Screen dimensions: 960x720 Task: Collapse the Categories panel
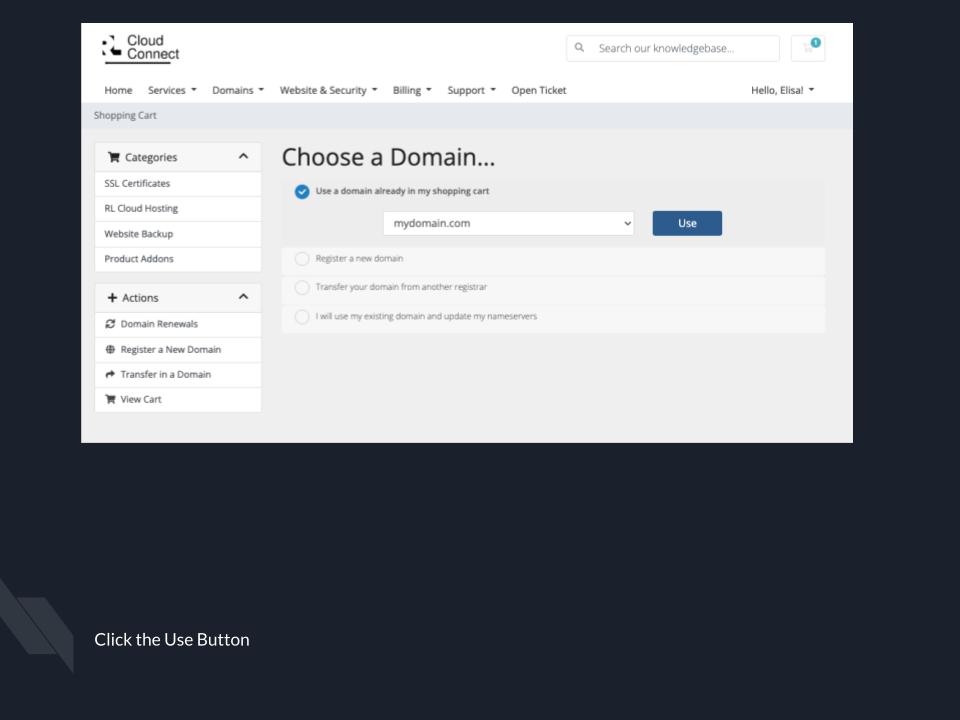[243, 157]
